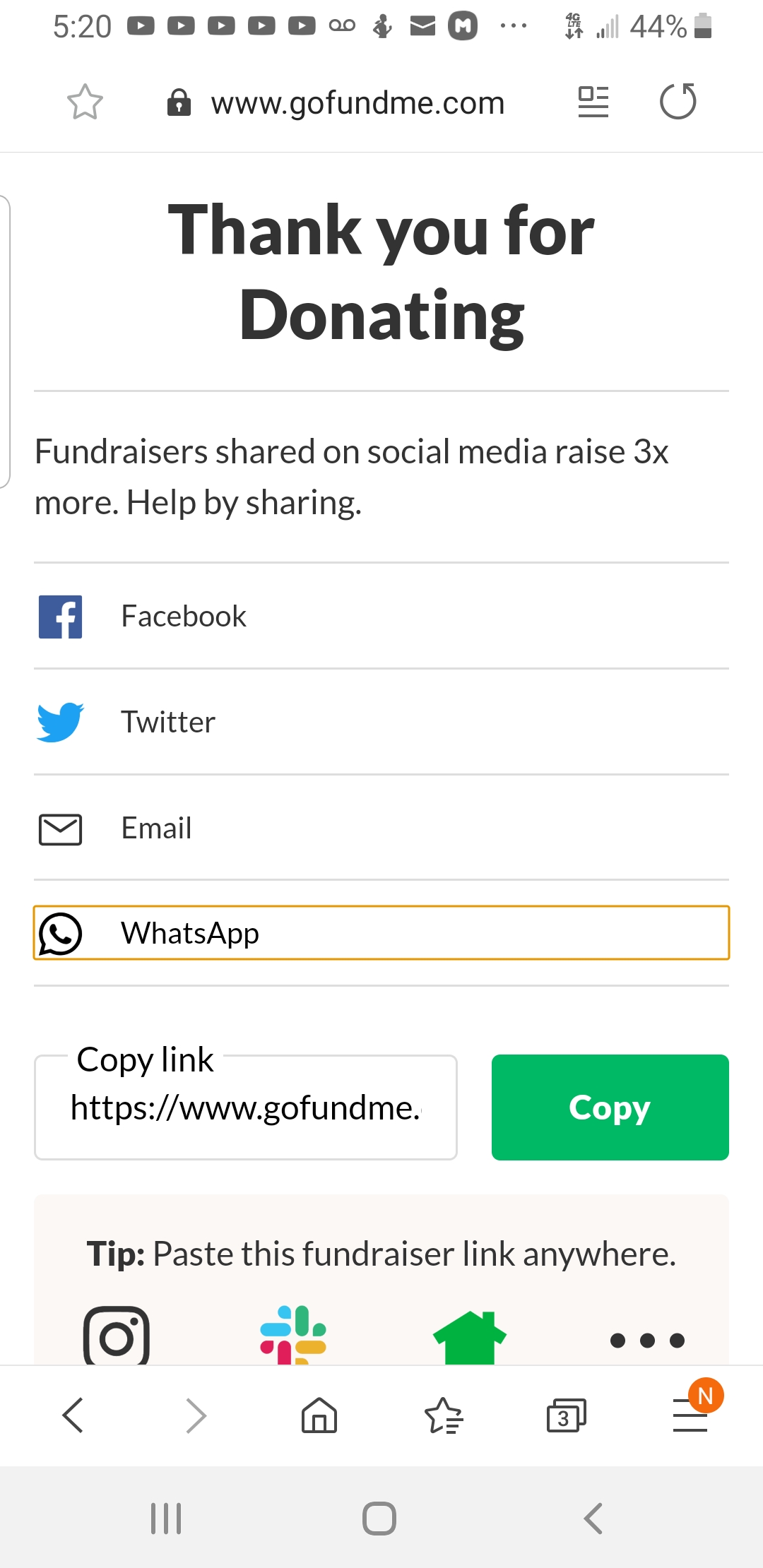Select the Email share option
This screenshot has height=1568, width=763.
(x=381, y=828)
